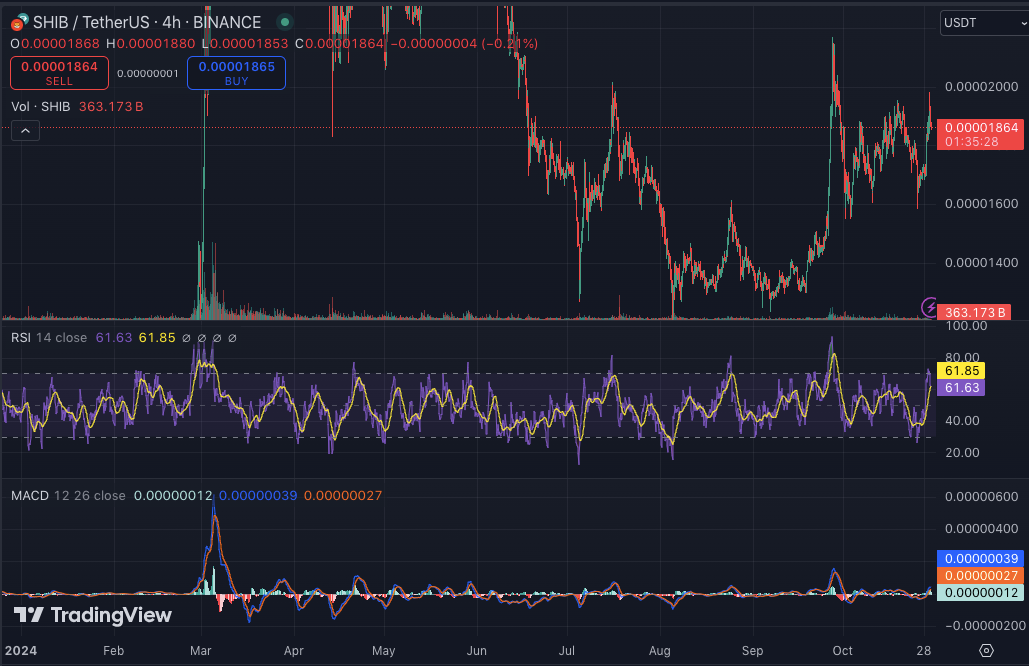This screenshot has height=666, width=1029.
Task: Click the TradingView logo
Action: (x=93, y=615)
